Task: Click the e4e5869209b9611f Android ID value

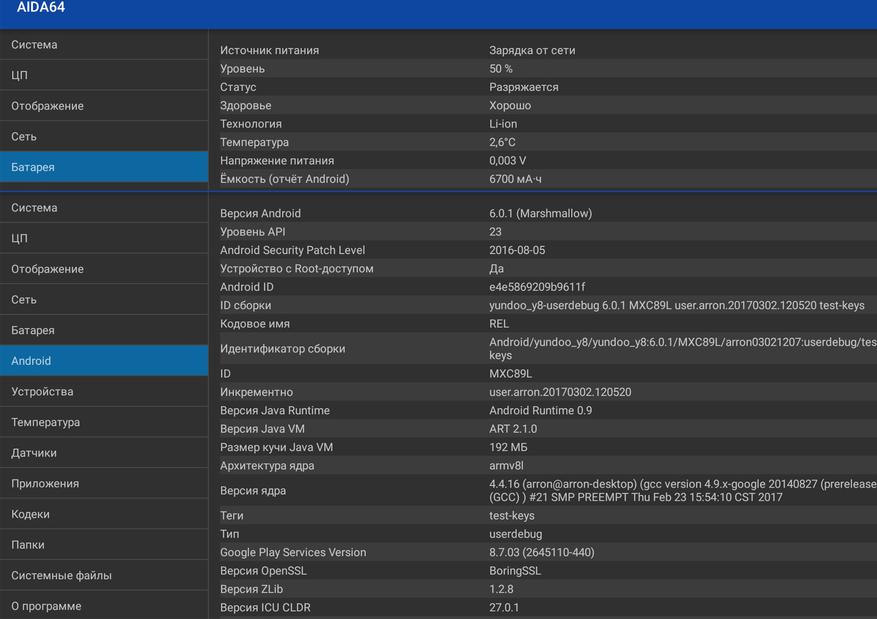Action: click(x=537, y=287)
